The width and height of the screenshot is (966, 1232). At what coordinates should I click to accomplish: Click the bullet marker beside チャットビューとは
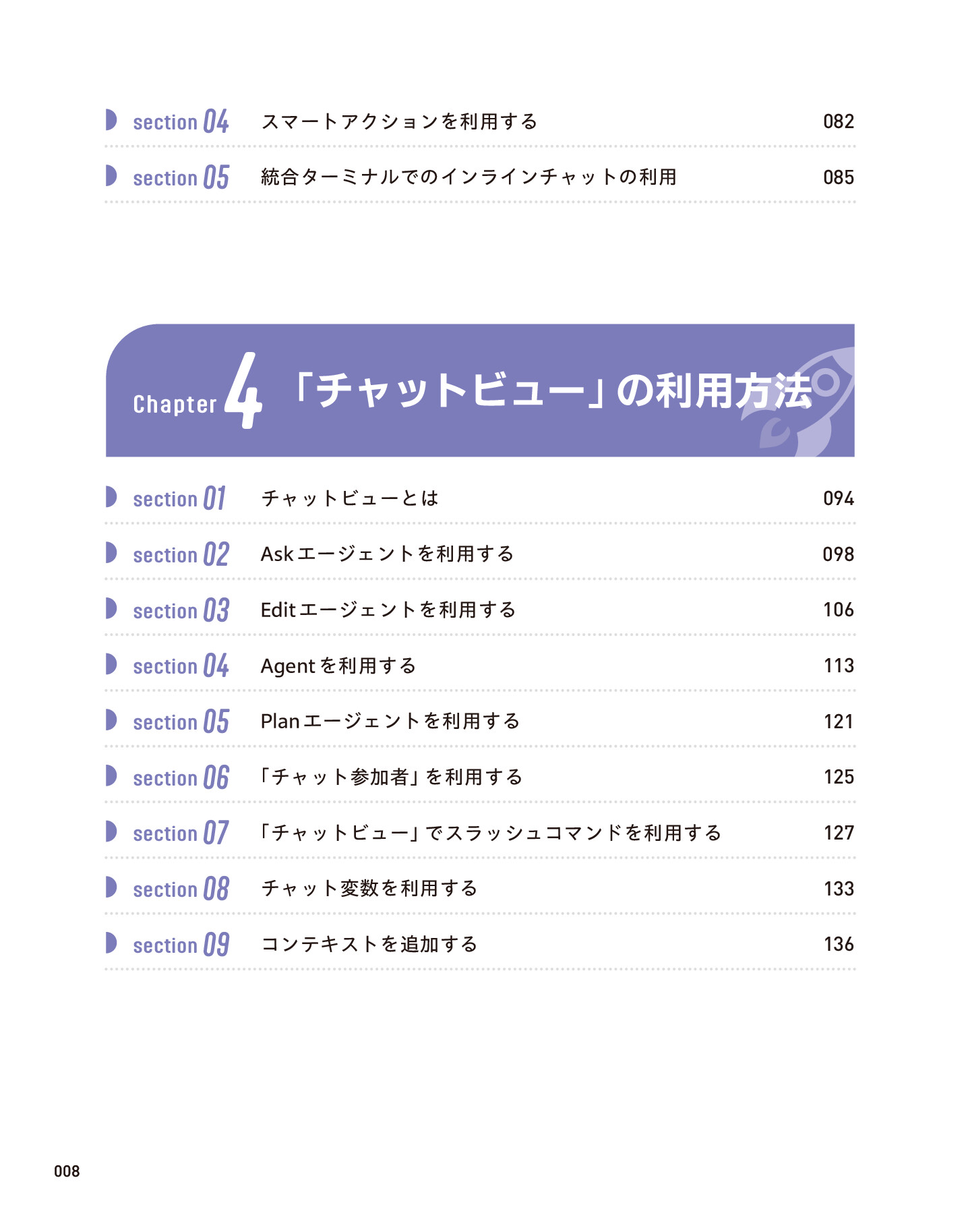[x=111, y=497]
